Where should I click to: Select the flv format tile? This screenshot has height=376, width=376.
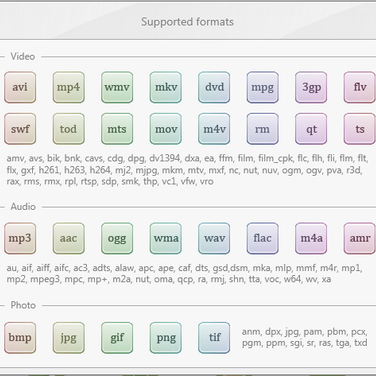click(360, 87)
